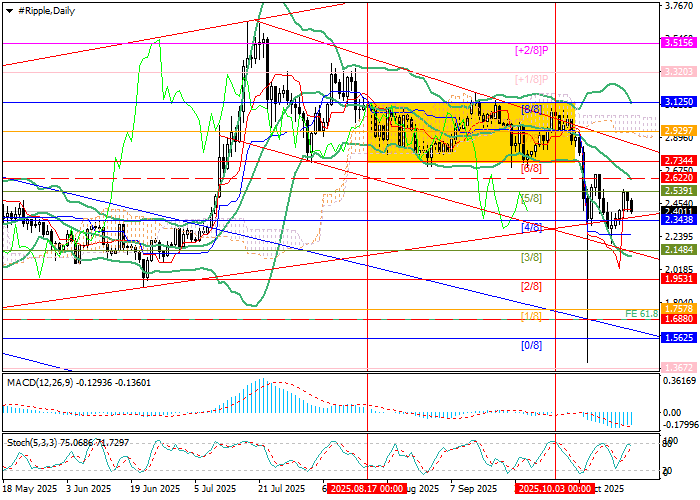The image size is (700, 500).
Task: Click the triangle icon beside #Ripple,Daily
Action: pos(9,11)
